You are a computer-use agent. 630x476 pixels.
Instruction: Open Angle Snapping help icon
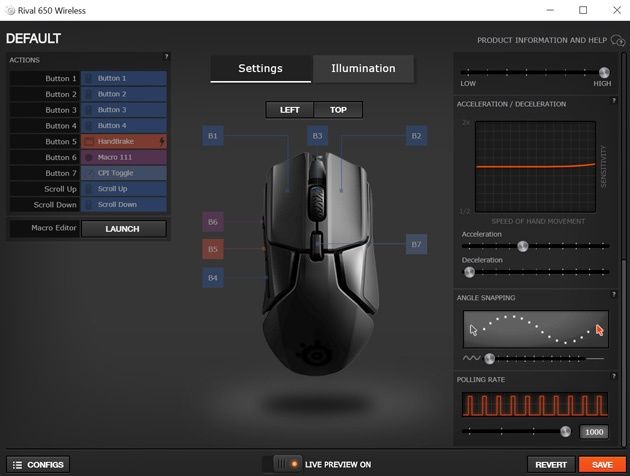(614, 294)
